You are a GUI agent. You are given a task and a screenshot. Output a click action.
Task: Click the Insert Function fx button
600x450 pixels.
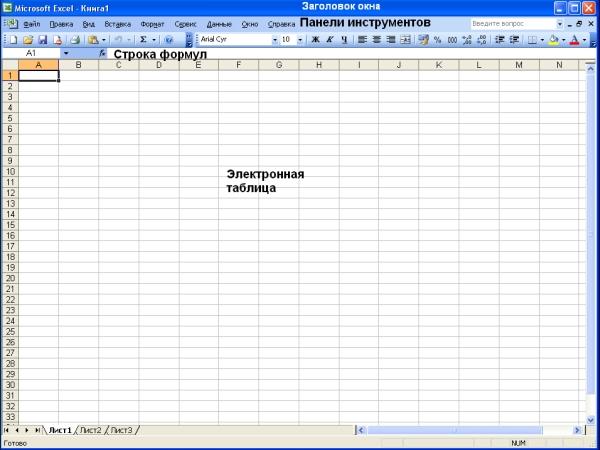(x=102, y=53)
